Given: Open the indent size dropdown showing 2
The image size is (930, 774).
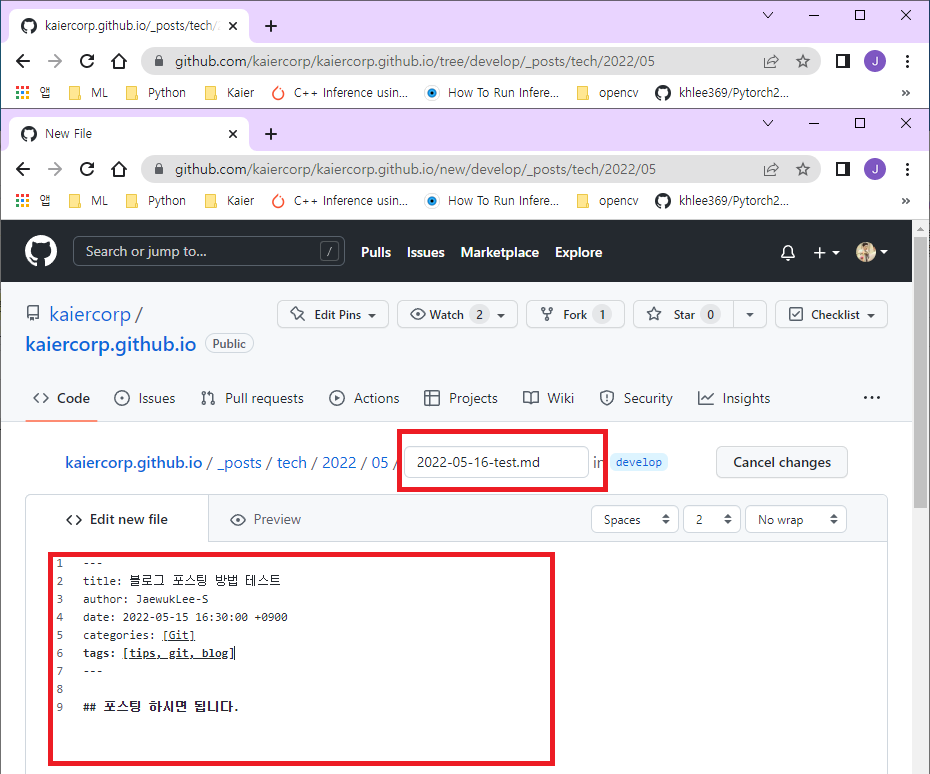Looking at the screenshot, I should coord(711,519).
